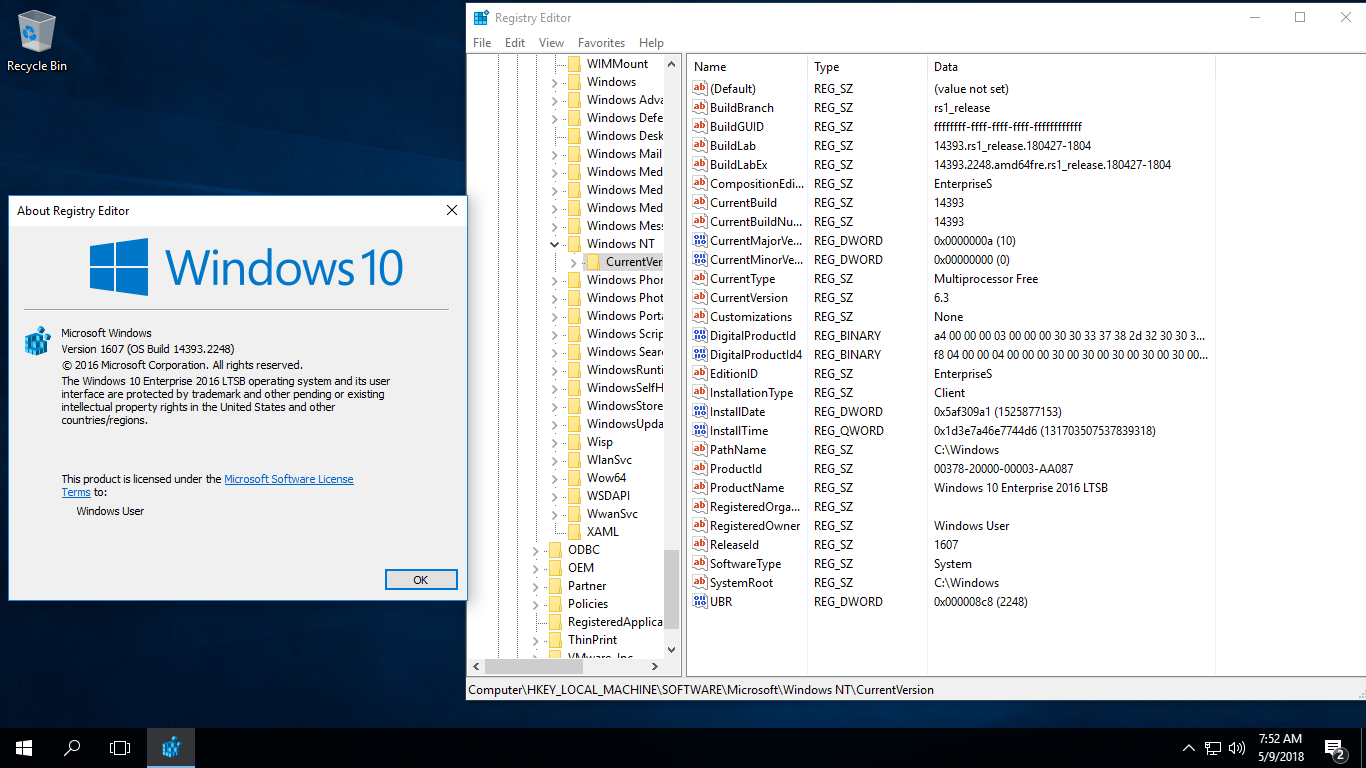
Task: Open the Edit menu
Action: [515, 43]
